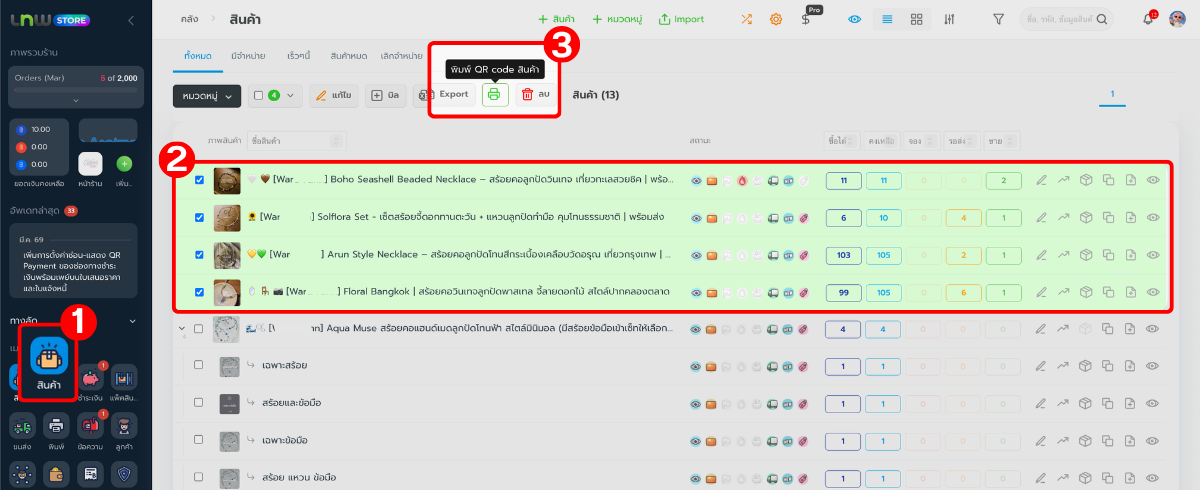The height and width of the screenshot is (490, 1200).
Task: Click edit pencil for Boho Seashell necklace row
Action: pos(1041,181)
